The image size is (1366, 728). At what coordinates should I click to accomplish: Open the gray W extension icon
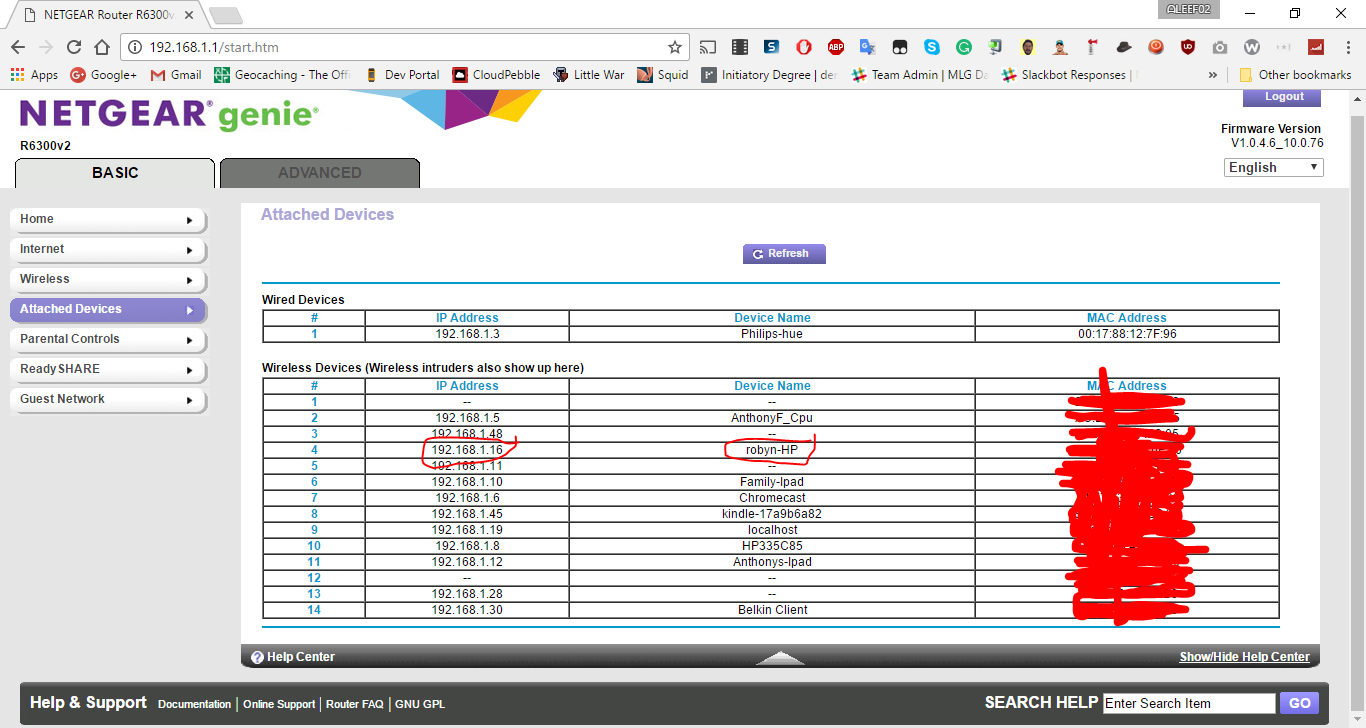[x=1252, y=47]
